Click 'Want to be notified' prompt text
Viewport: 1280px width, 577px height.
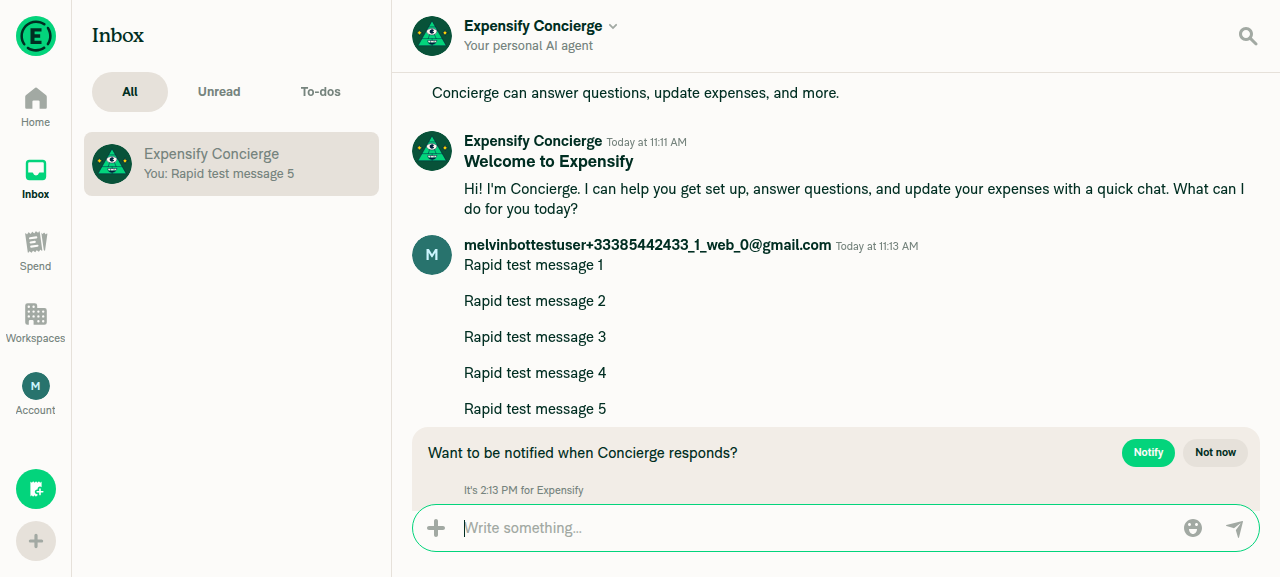(x=583, y=453)
